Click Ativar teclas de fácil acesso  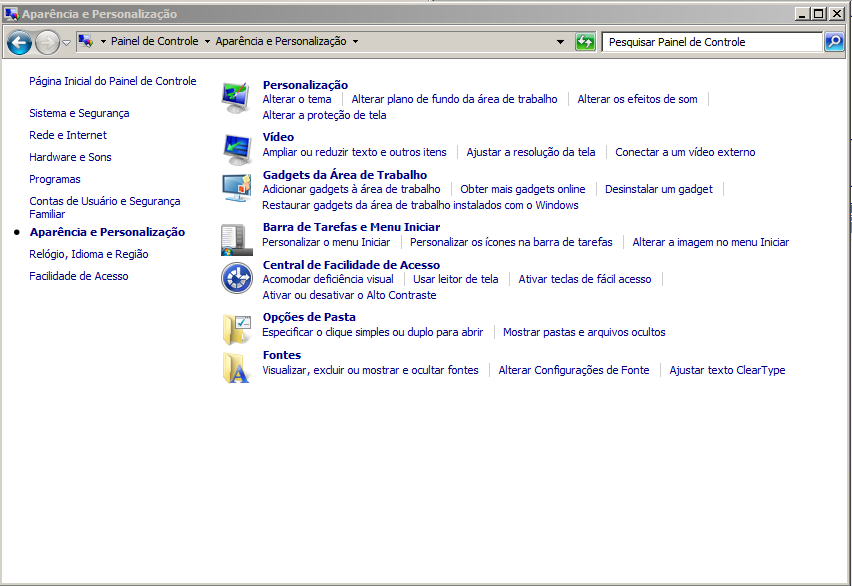[x=585, y=279]
